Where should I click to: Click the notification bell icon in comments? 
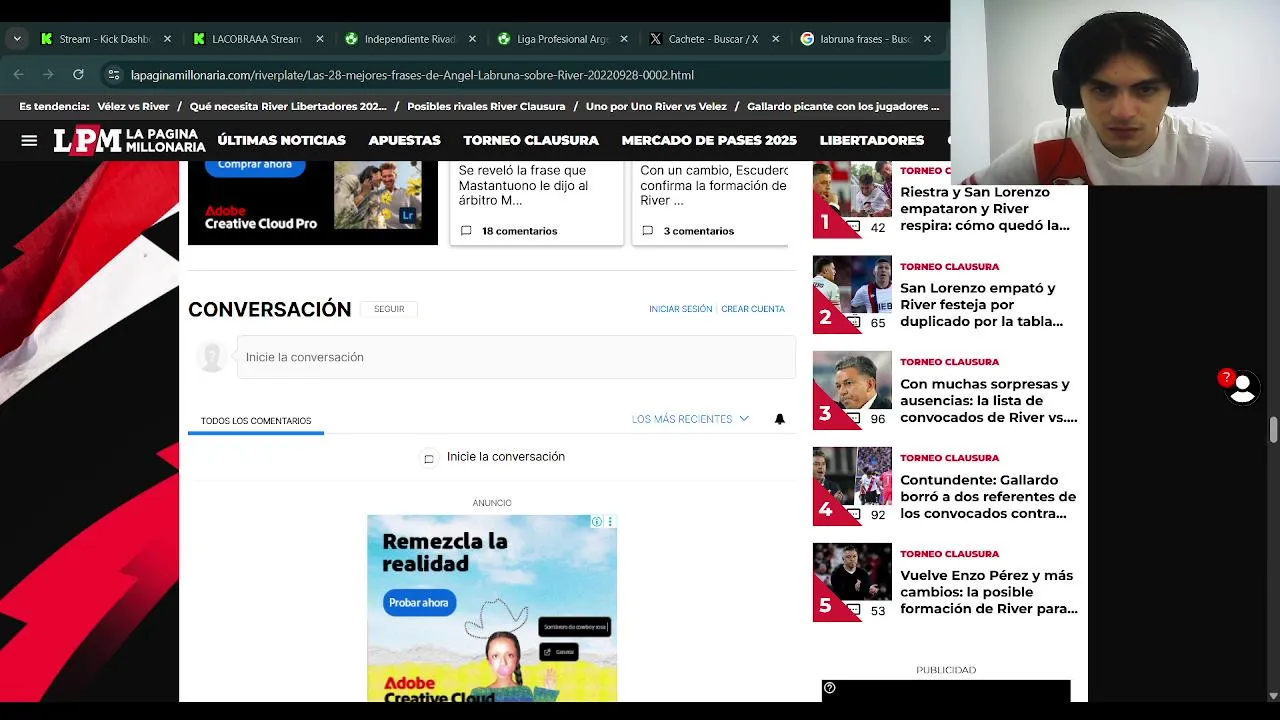[780, 419]
